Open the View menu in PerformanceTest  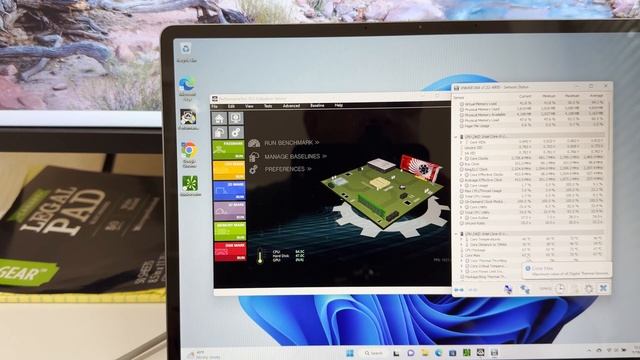249,106
